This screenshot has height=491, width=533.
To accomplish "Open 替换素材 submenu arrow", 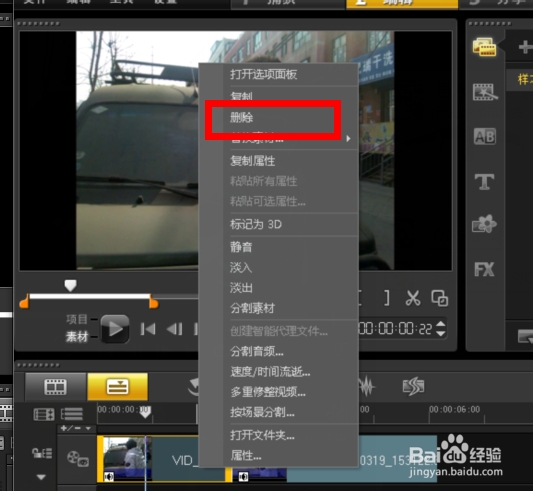I will pyautogui.click(x=348, y=138).
